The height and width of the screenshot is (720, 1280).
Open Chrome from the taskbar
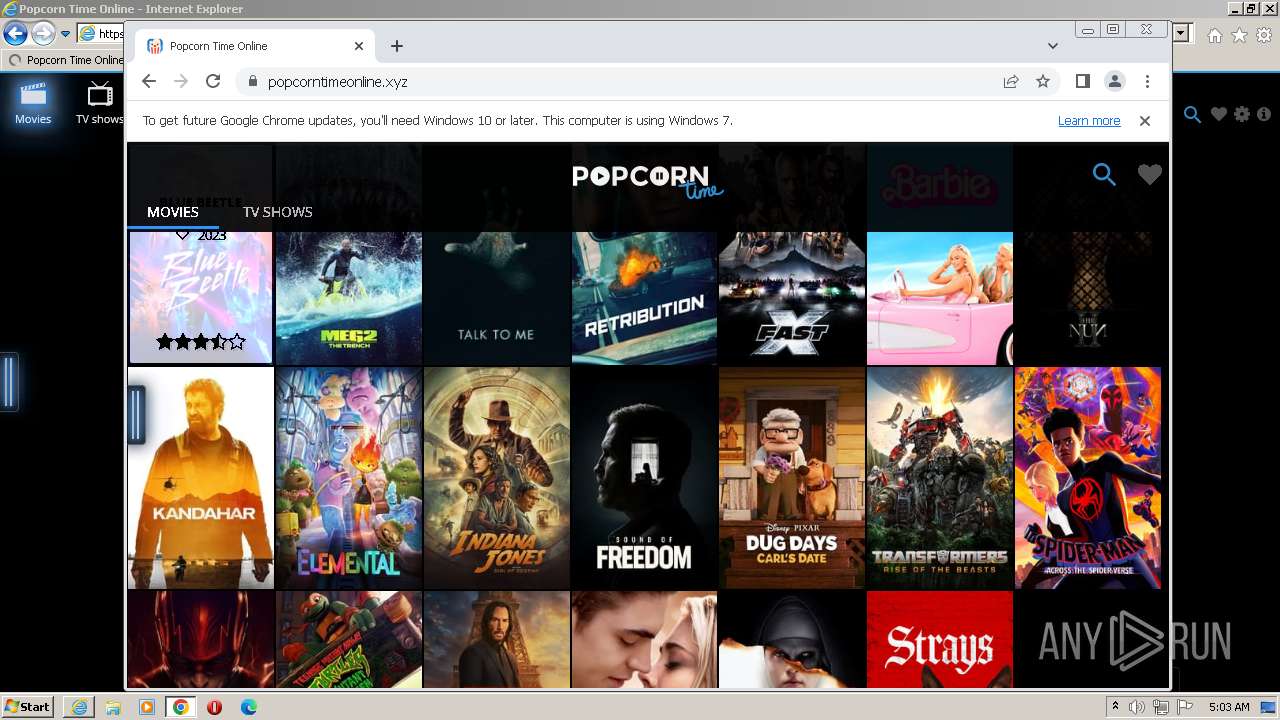(180, 707)
